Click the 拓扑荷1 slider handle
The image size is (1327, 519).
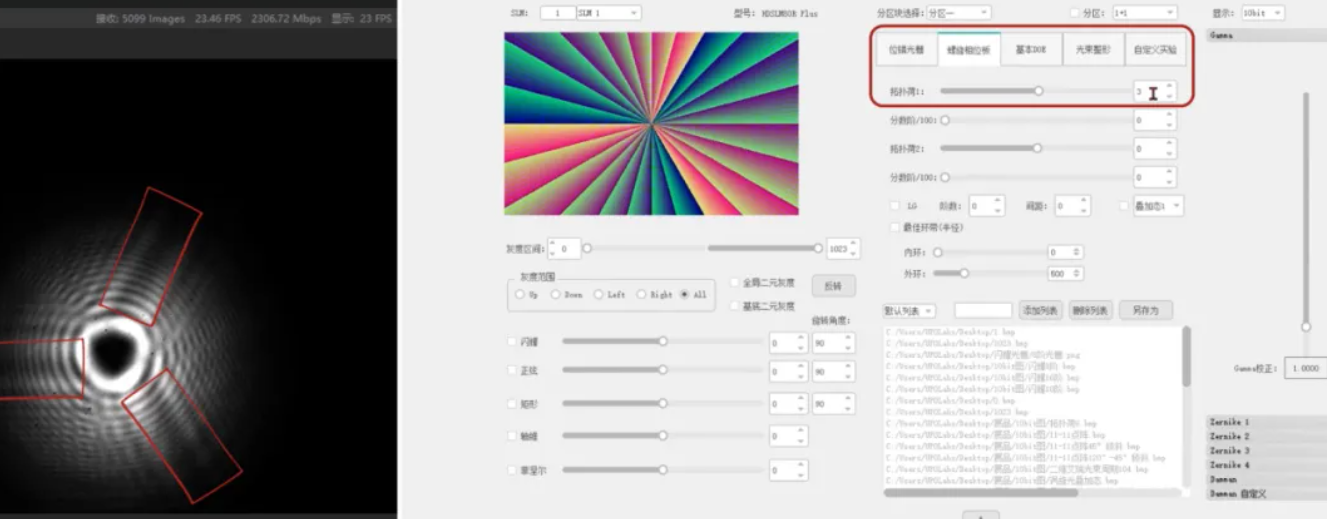1038,91
